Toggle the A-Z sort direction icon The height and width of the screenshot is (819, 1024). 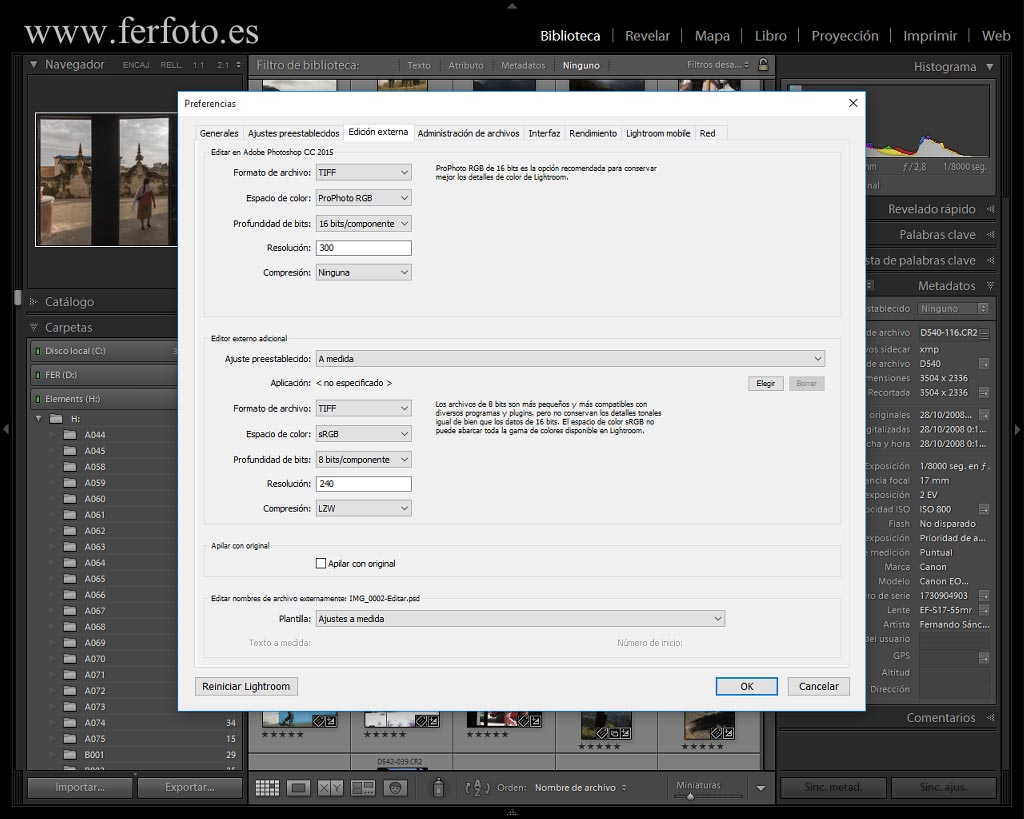pos(477,788)
